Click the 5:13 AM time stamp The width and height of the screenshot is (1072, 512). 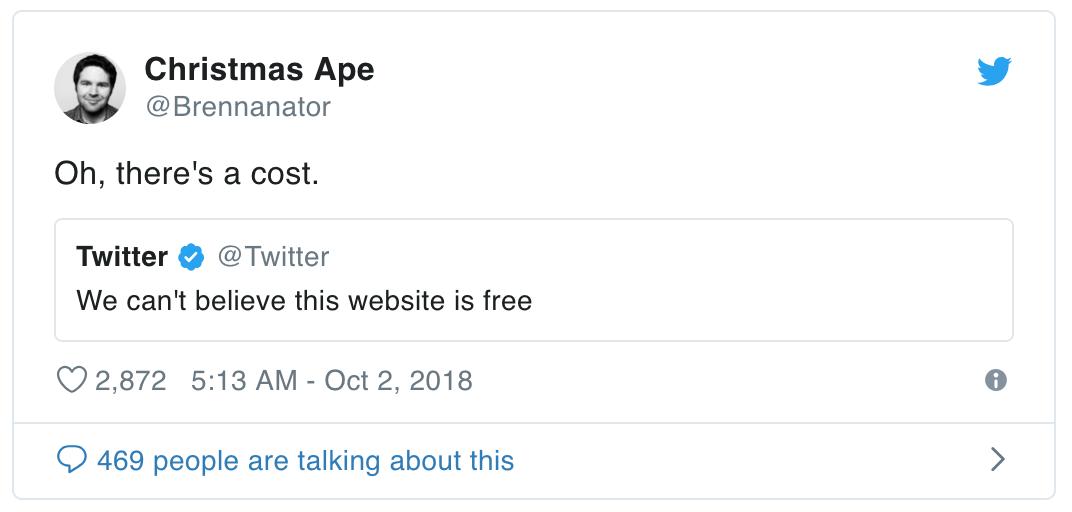click(x=244, y=380)
